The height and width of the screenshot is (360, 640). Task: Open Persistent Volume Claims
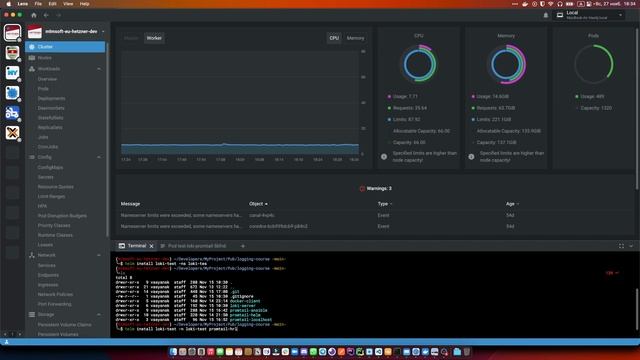click(x=64, y=325)
